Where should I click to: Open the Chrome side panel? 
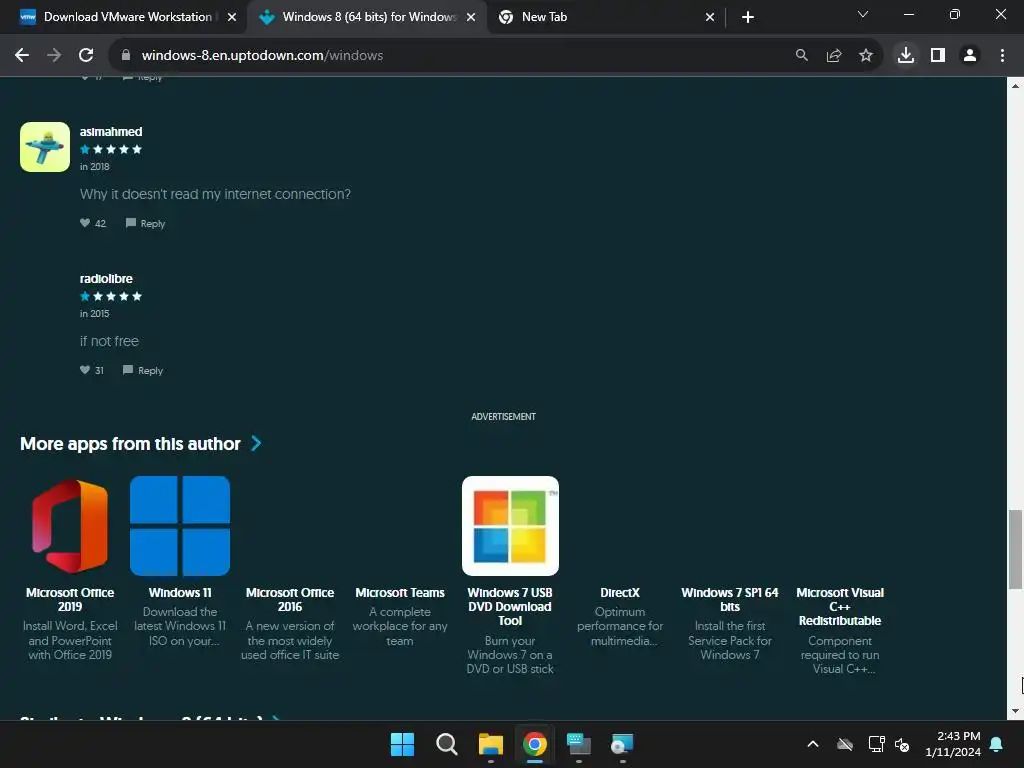[x=938, y=56]
